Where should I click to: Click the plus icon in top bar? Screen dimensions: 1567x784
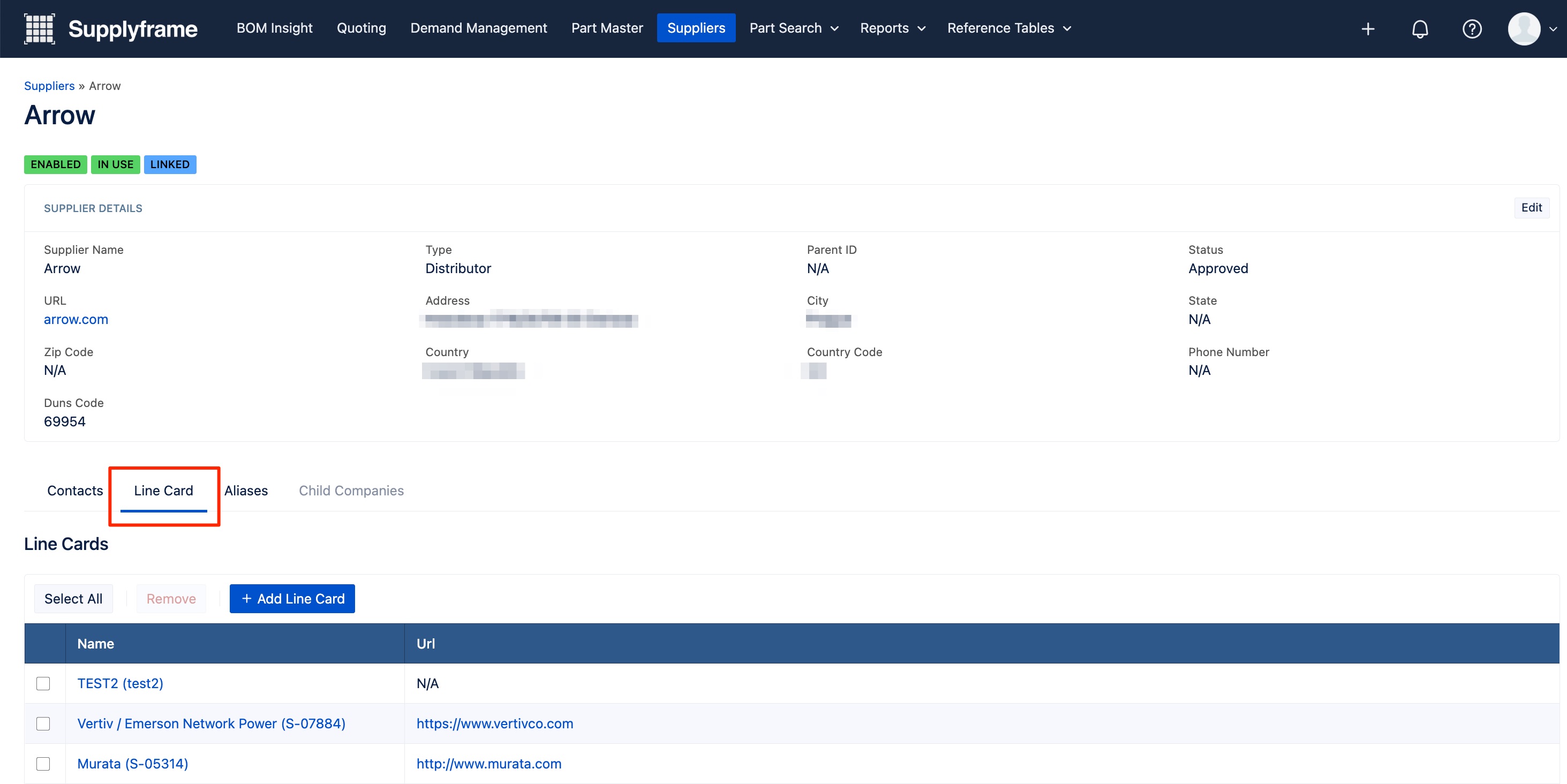click(x=1367, y=28)
